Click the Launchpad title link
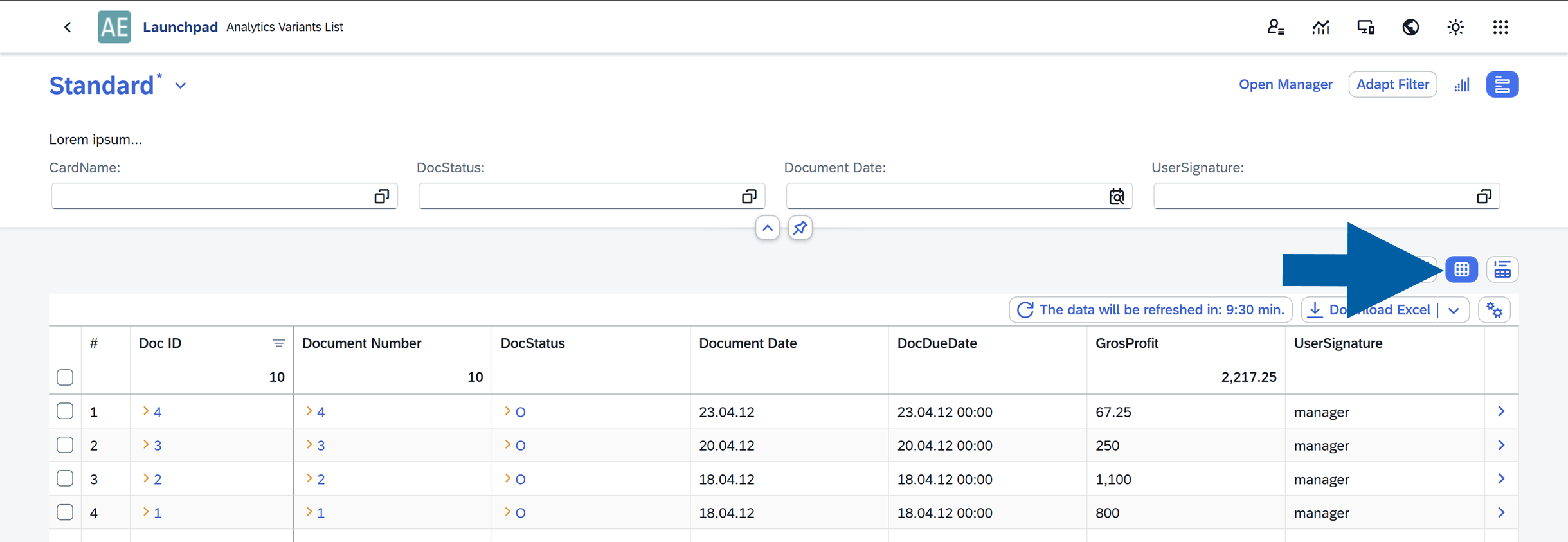Image resolution: width=1568 pixels, height=542 pixels. [x=180, y=27]
